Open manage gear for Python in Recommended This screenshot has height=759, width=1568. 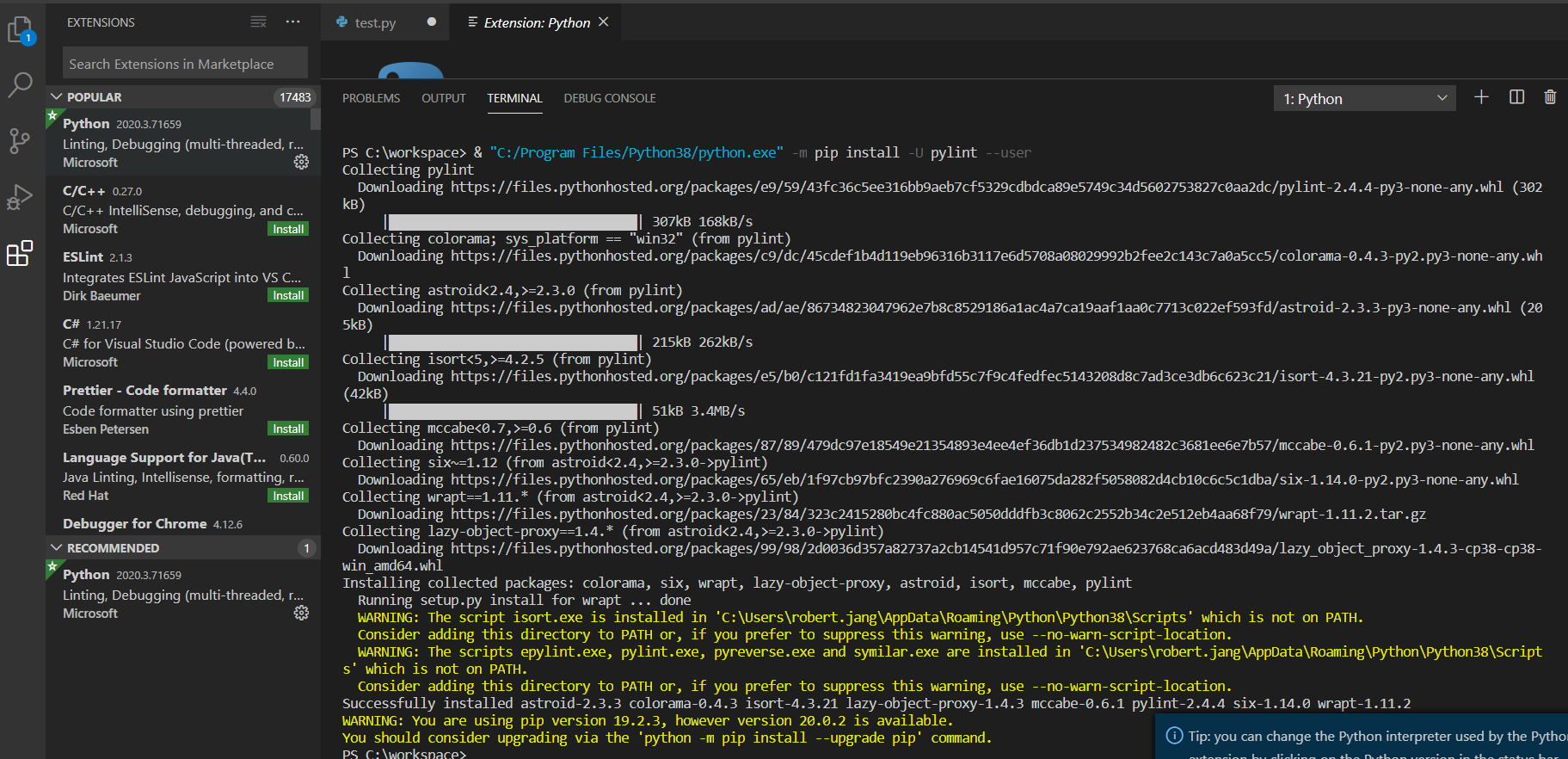pos(301,613)
